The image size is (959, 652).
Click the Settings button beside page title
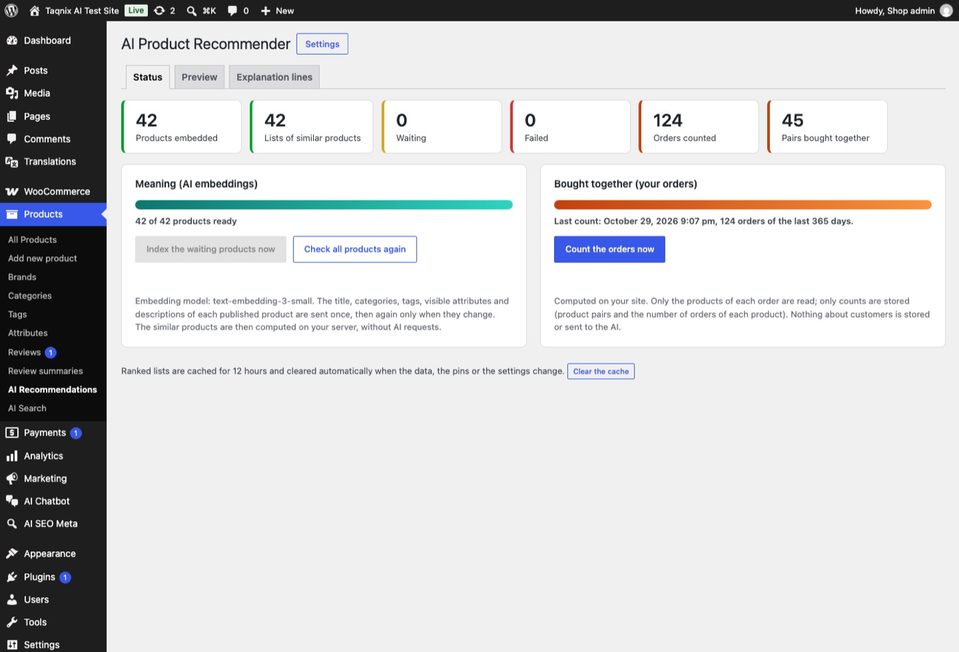[322, 44]
